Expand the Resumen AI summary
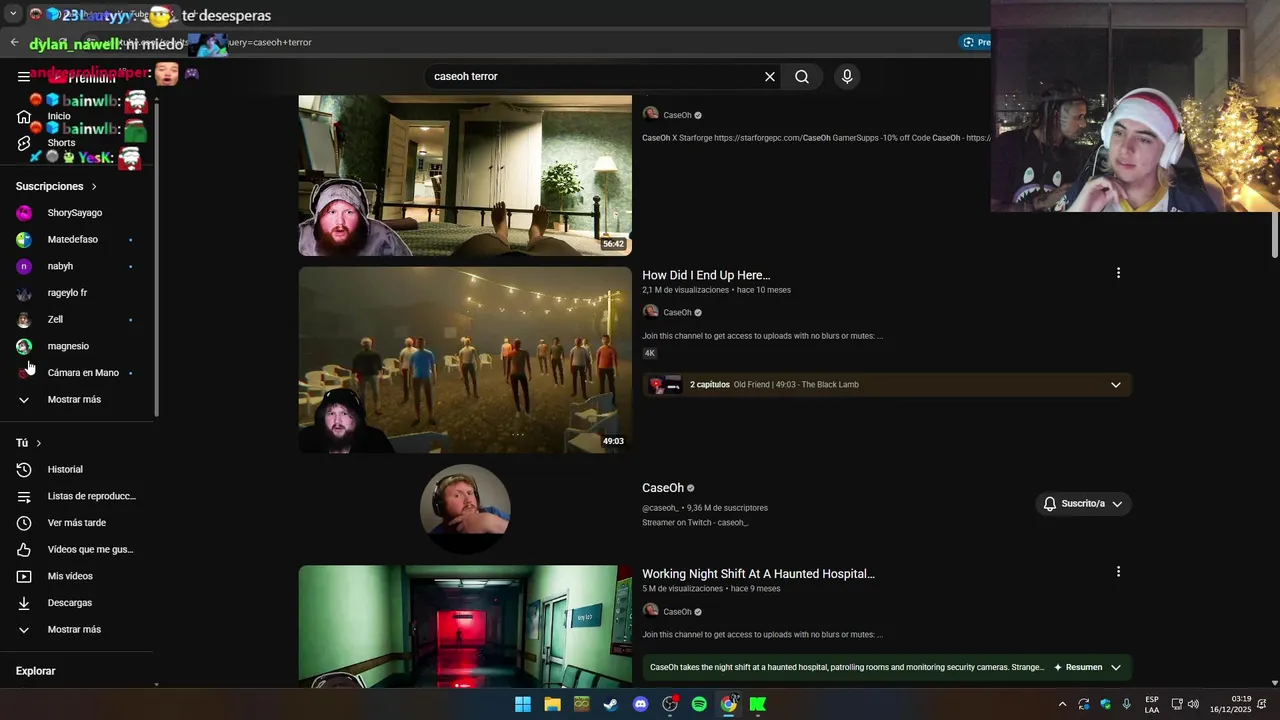The image size is (1280, 720). [1088, 667]
